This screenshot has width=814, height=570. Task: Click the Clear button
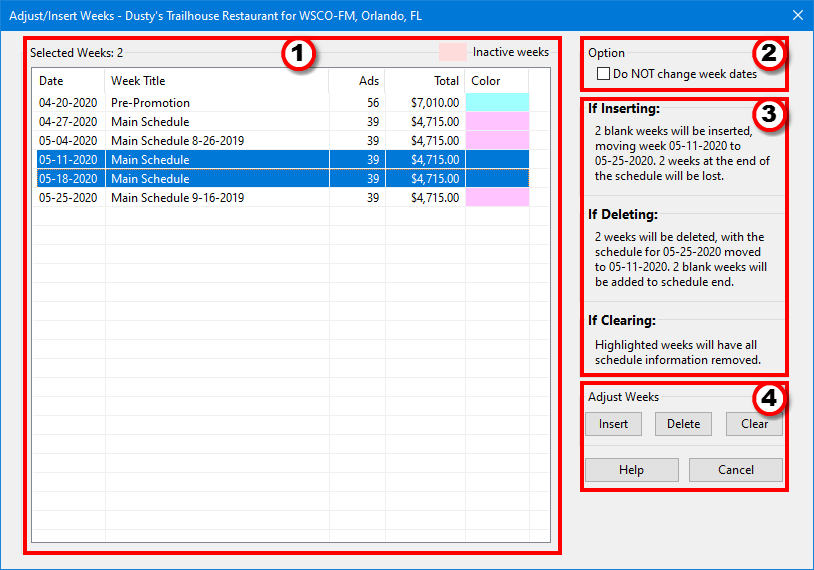pos(754,423)
